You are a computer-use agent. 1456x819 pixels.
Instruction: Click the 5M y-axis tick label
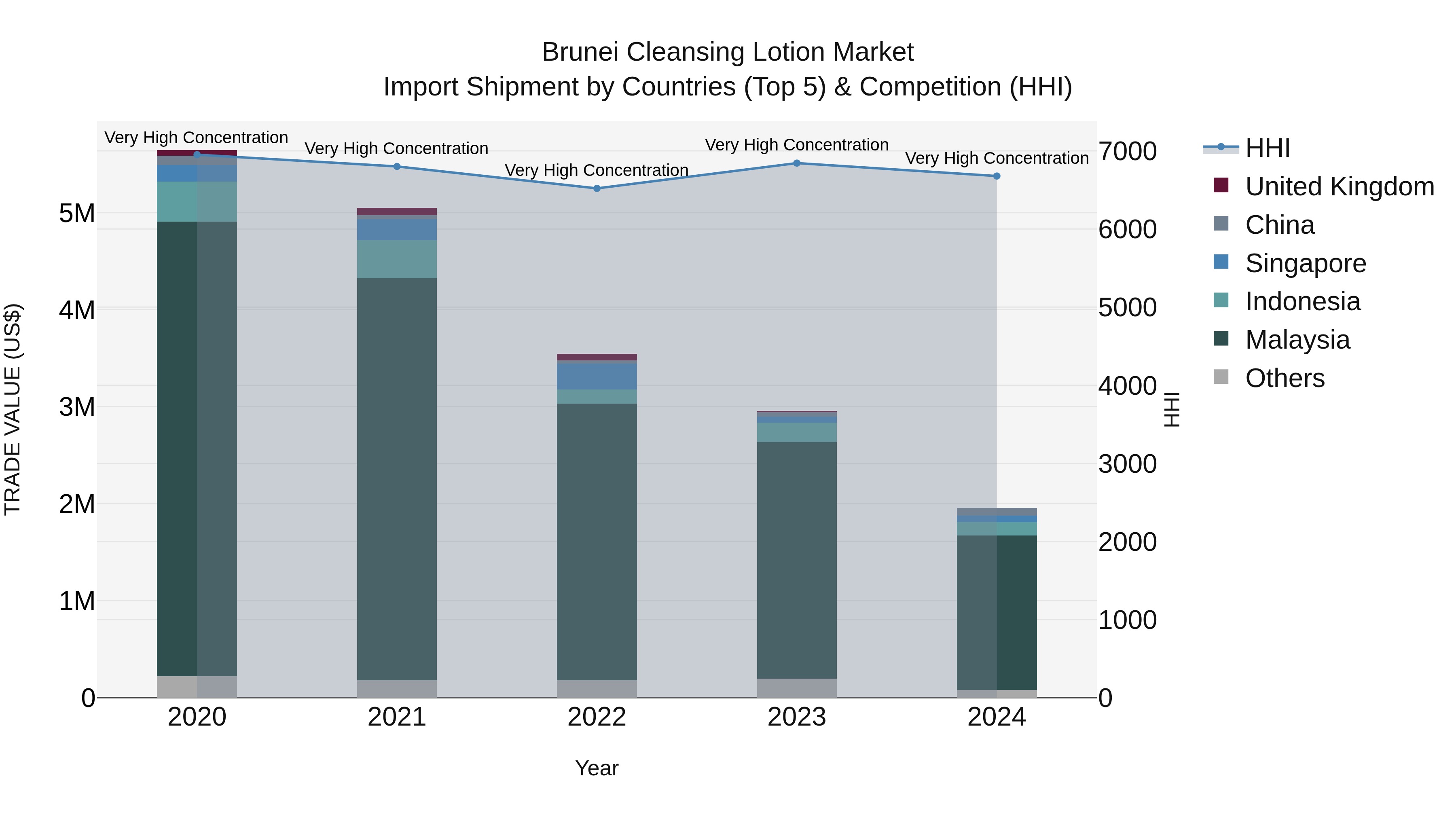77,214
